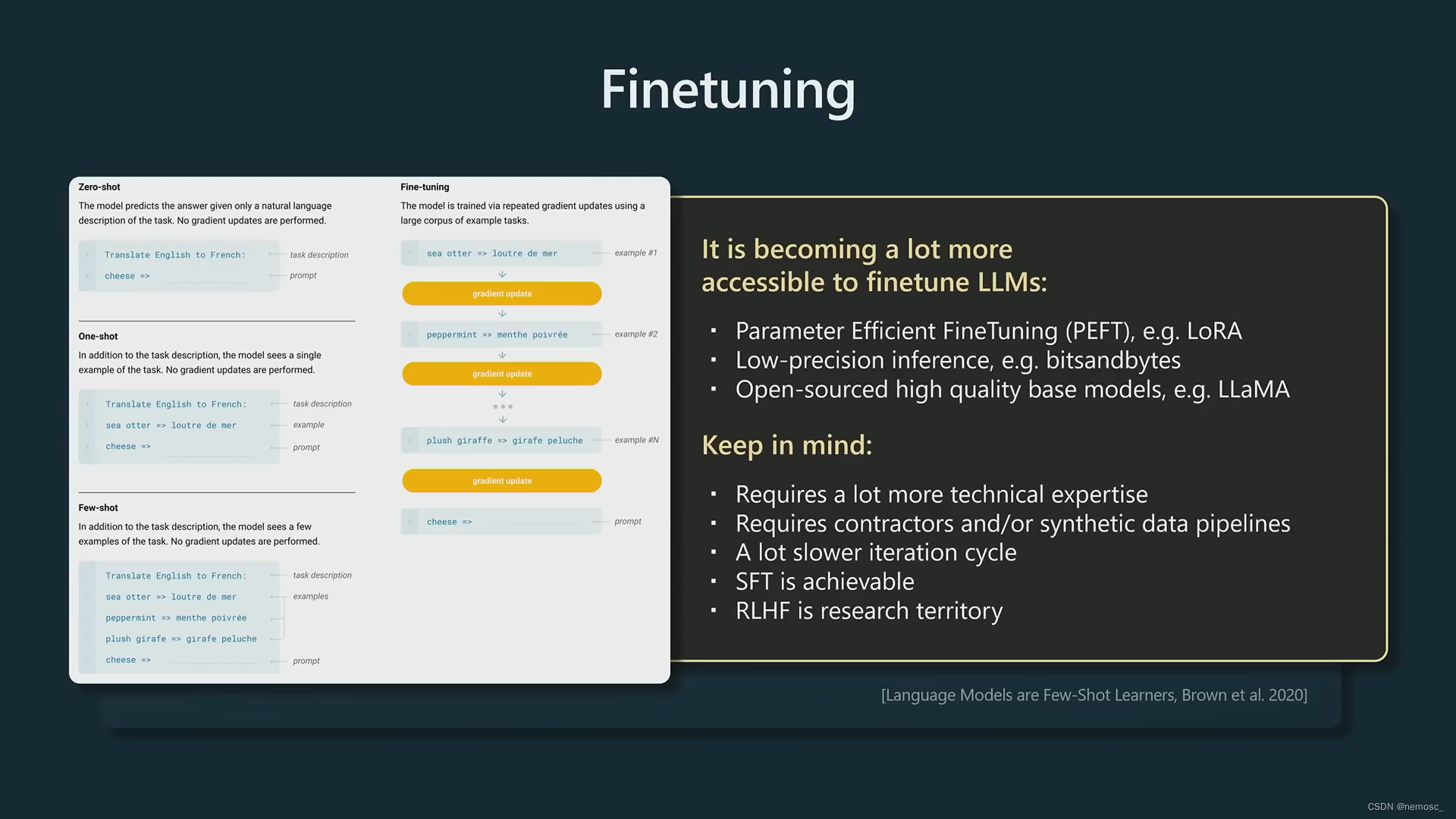Viewport: 1456px width, 819px height.
Task: Click 'peppermint => menthe poivrée' in Few-shot box
Action: 176,618
